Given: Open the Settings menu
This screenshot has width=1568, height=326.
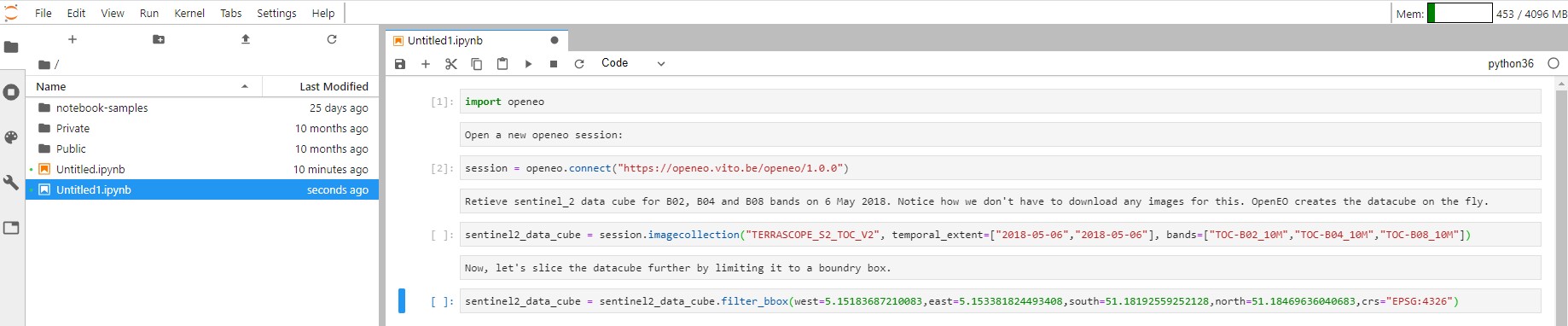Looking at the screenshot, I should pos(276,13).
